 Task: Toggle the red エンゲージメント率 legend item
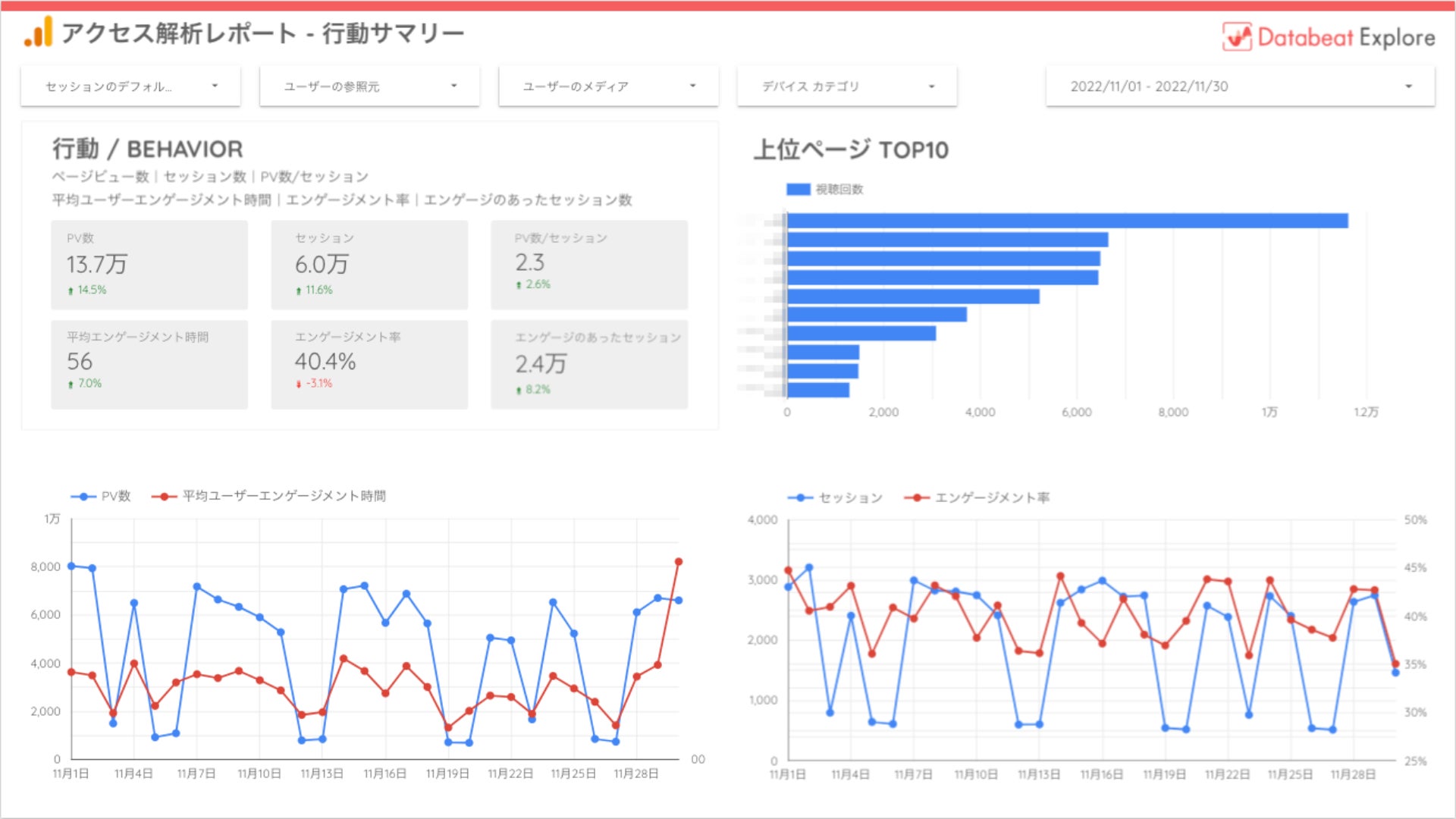tap(917, 498)
